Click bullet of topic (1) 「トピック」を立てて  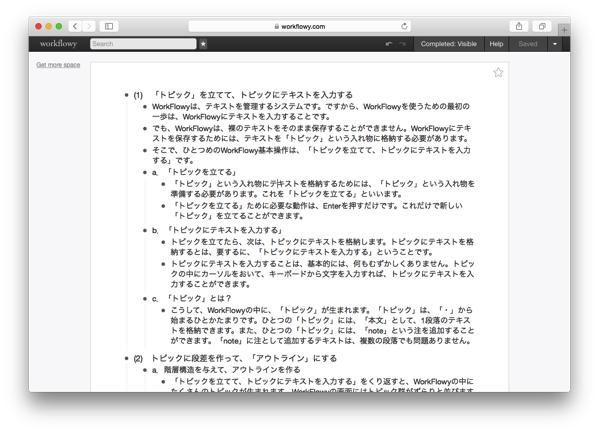126,95
